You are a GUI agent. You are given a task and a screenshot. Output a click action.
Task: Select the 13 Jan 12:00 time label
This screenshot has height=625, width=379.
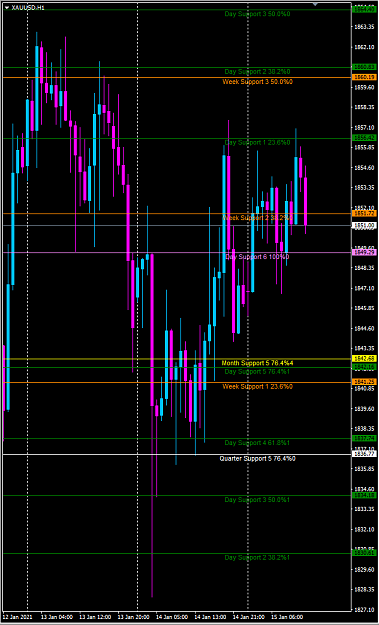95,617
